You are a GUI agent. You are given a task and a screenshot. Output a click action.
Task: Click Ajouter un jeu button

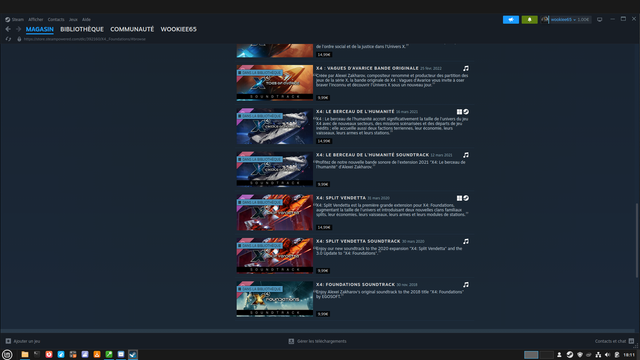(23, 341)
